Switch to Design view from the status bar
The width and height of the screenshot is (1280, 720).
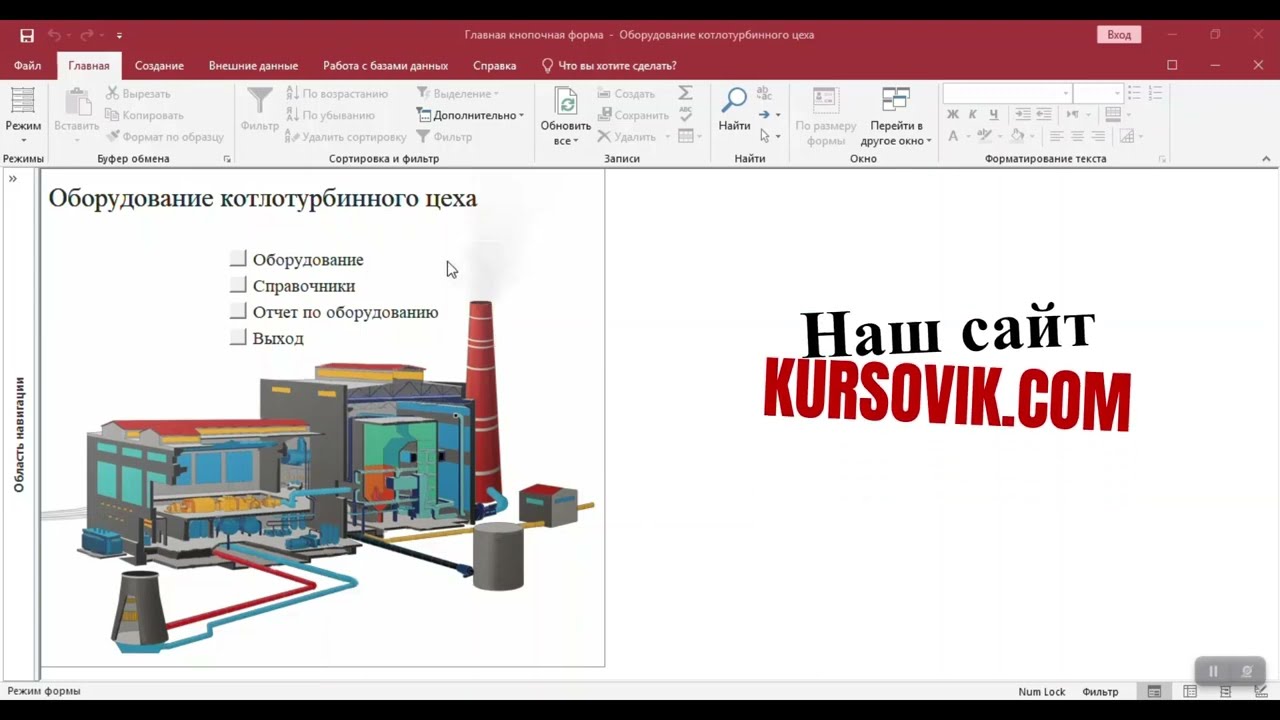tap(1261, 691)
